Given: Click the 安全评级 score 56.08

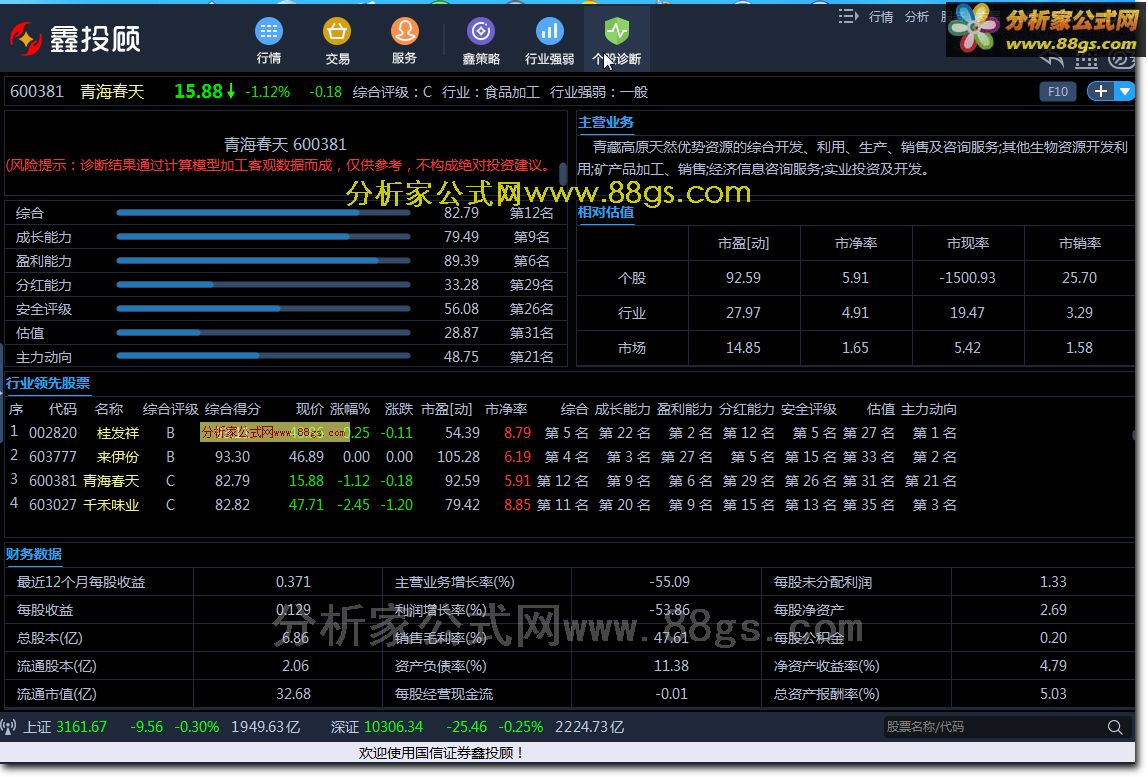Looking at the screenshot, I should click(x=461, y=309).
